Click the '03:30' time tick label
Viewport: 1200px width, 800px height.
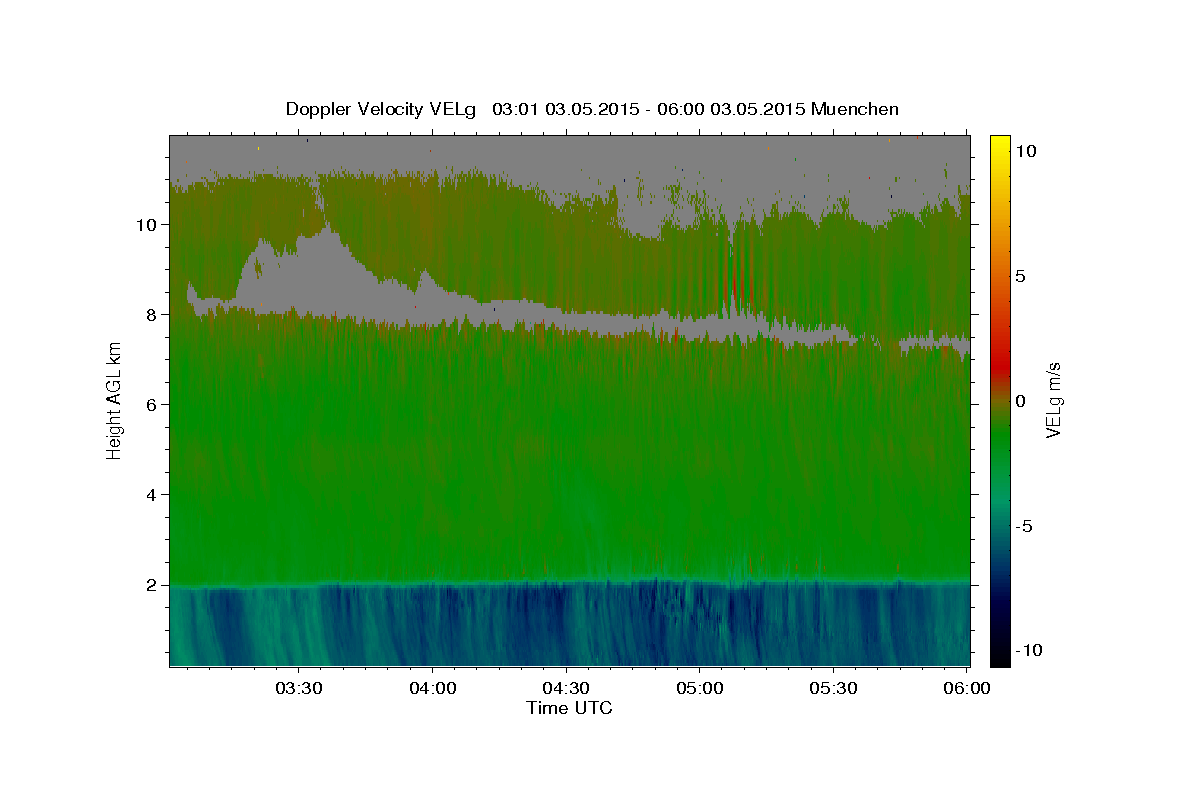(x=299, y=689)
